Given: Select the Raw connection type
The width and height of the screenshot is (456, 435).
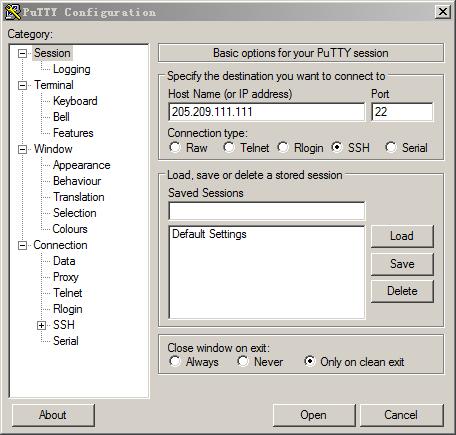Looking at the screenshot, I should 175,147.
